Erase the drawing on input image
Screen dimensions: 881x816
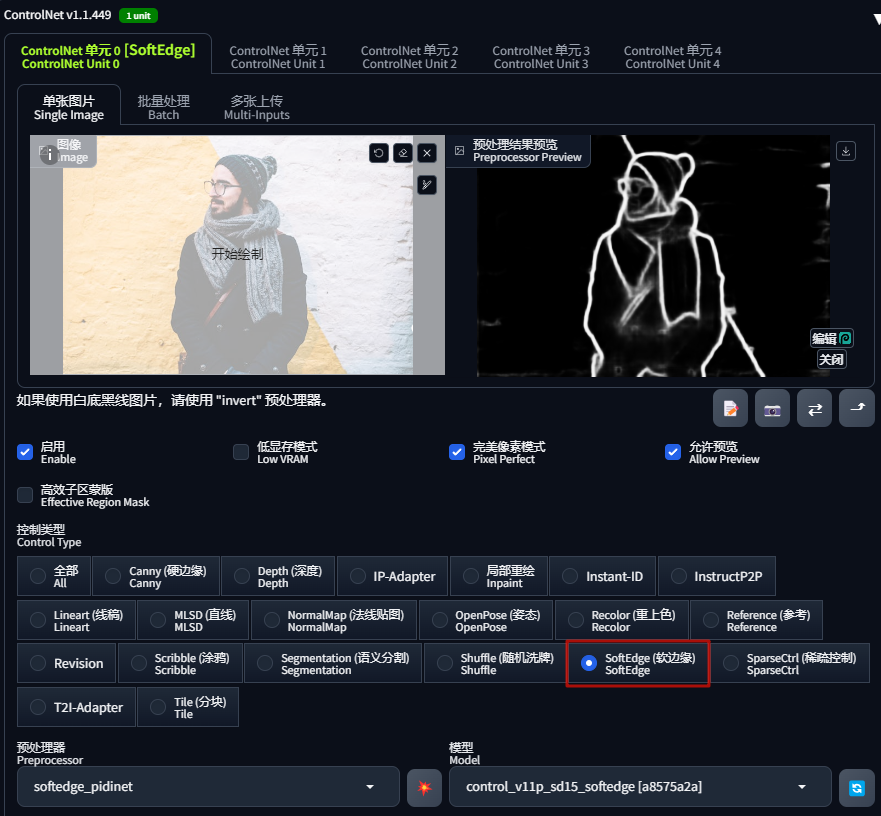tap(403, 153)
